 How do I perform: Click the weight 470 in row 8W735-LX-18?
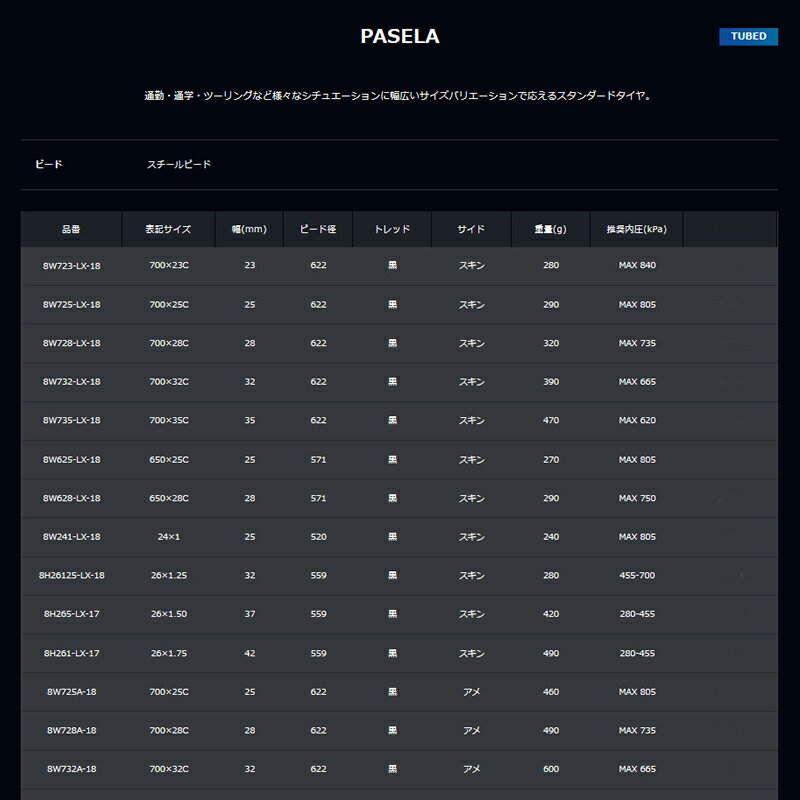click(x=551, y=420)
